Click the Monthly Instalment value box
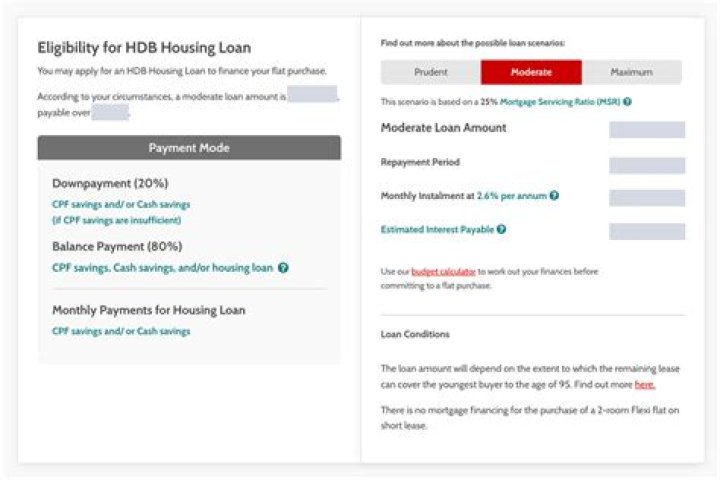 [x=647, y=198]
